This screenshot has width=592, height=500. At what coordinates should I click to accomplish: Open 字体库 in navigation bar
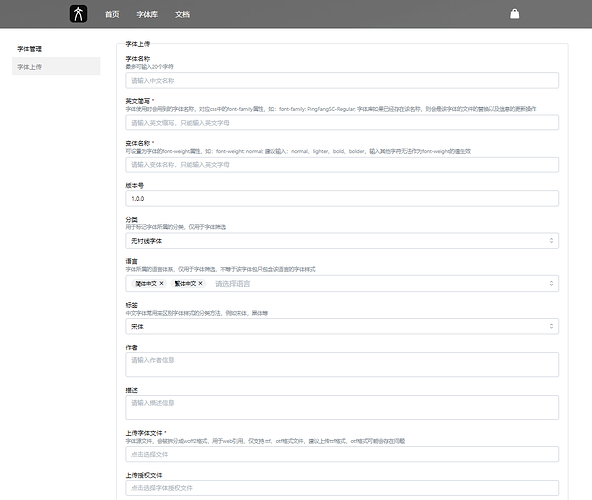(147, 14)
